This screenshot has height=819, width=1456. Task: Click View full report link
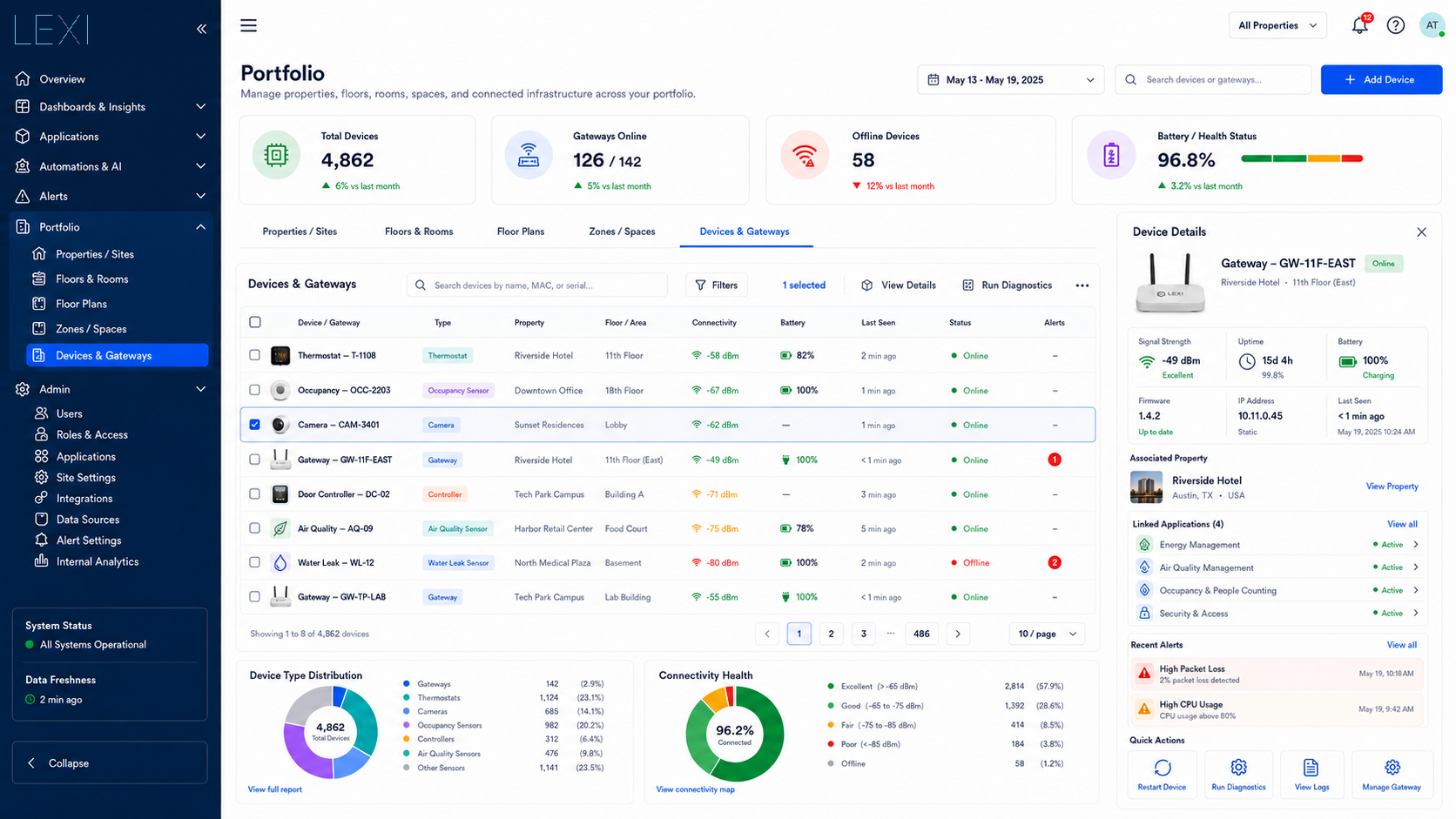(275, 789)
